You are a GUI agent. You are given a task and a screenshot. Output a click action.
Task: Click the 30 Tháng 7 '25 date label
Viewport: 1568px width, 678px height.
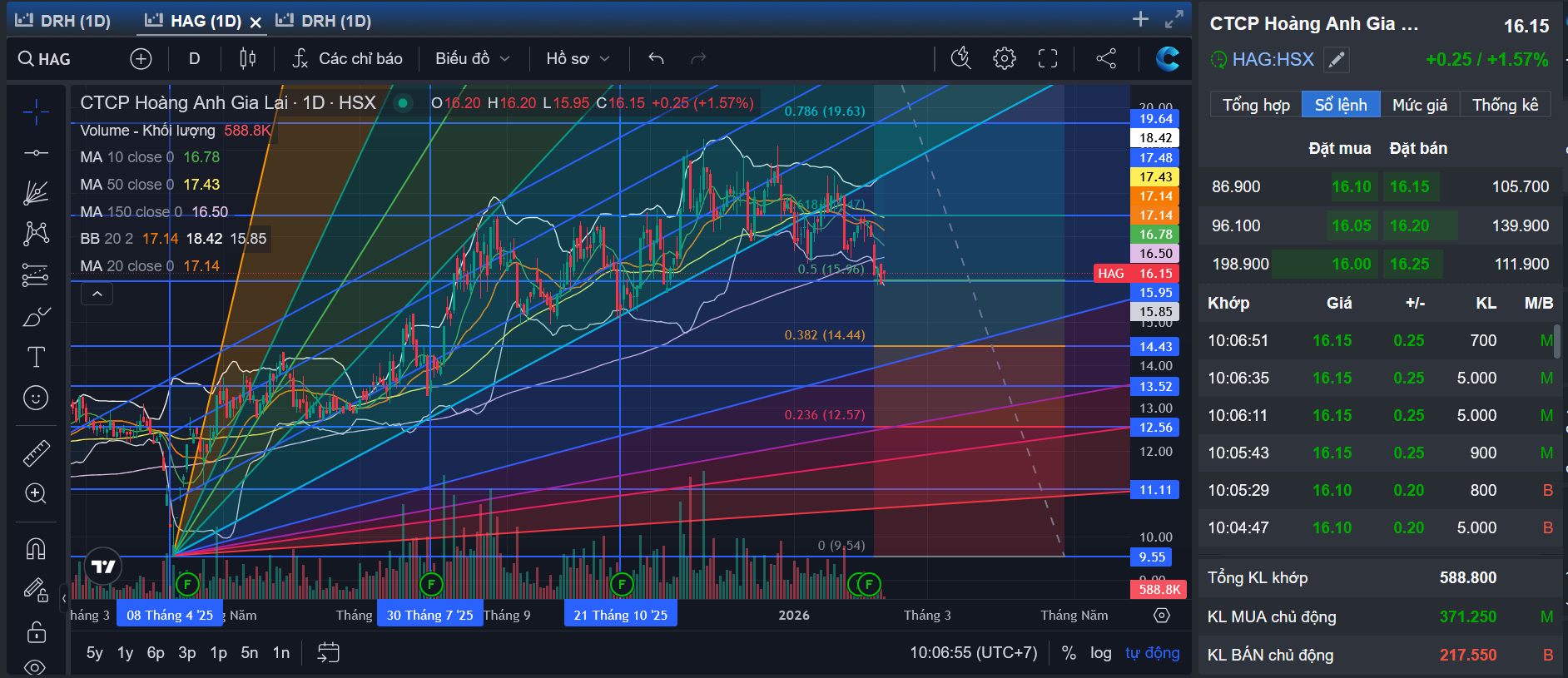(x=429, y=616)
